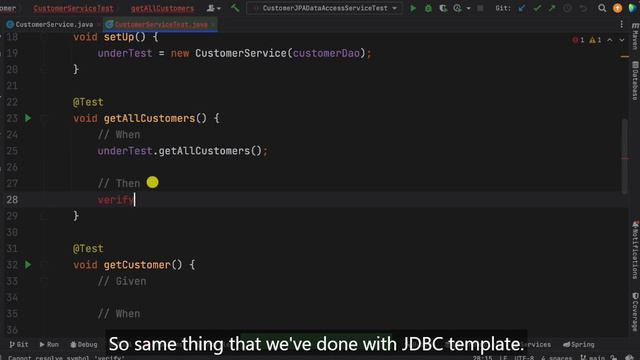The image size is (640, 360).
Task: Start debugging with the bug icon in the toolbar
Action: (x=428, y=8)
